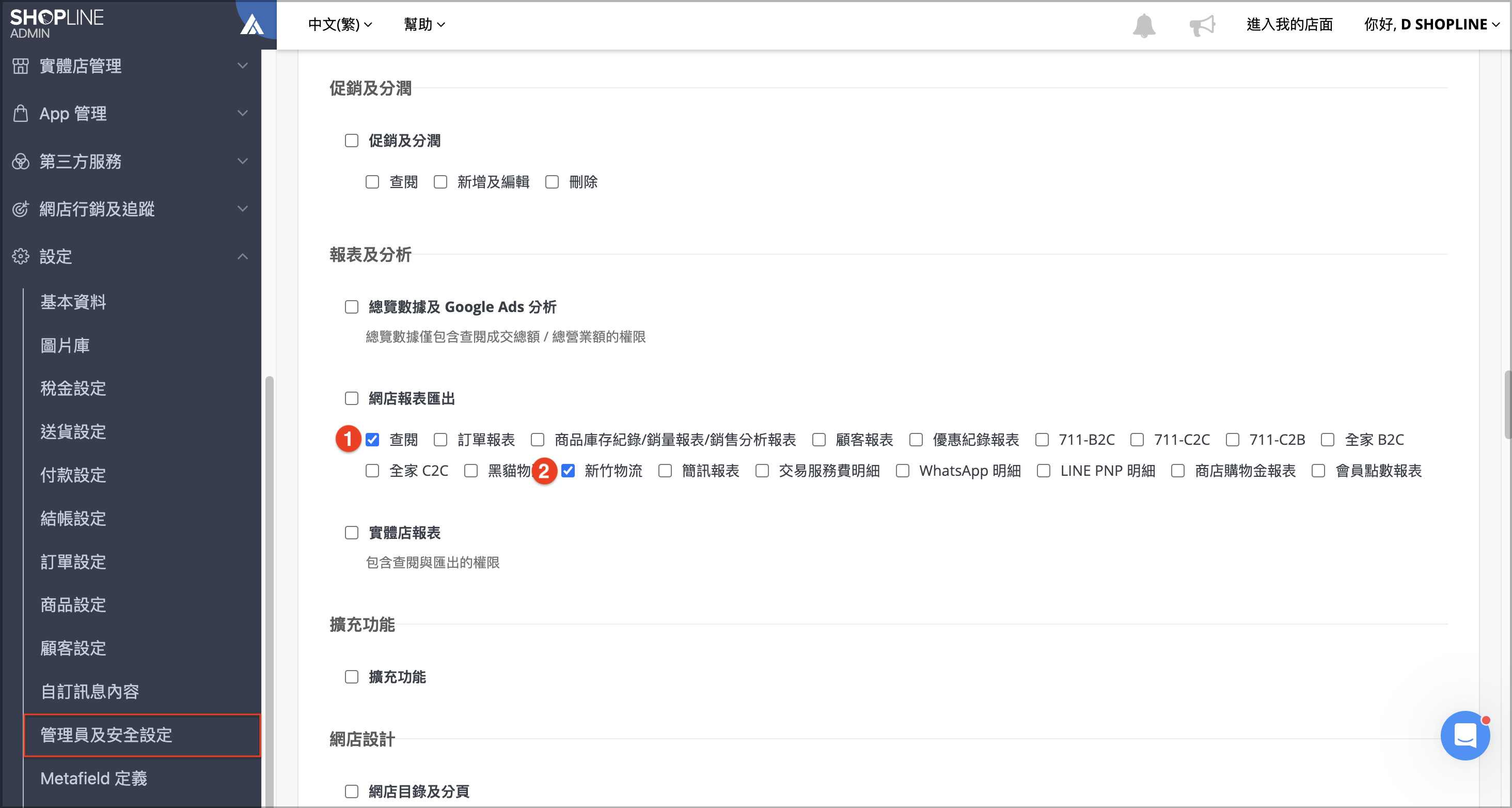Screen dimensions: 1512x808
Task: Open 訂單設定 settings page
Action: pyautogui.click(x=73, y=562)
